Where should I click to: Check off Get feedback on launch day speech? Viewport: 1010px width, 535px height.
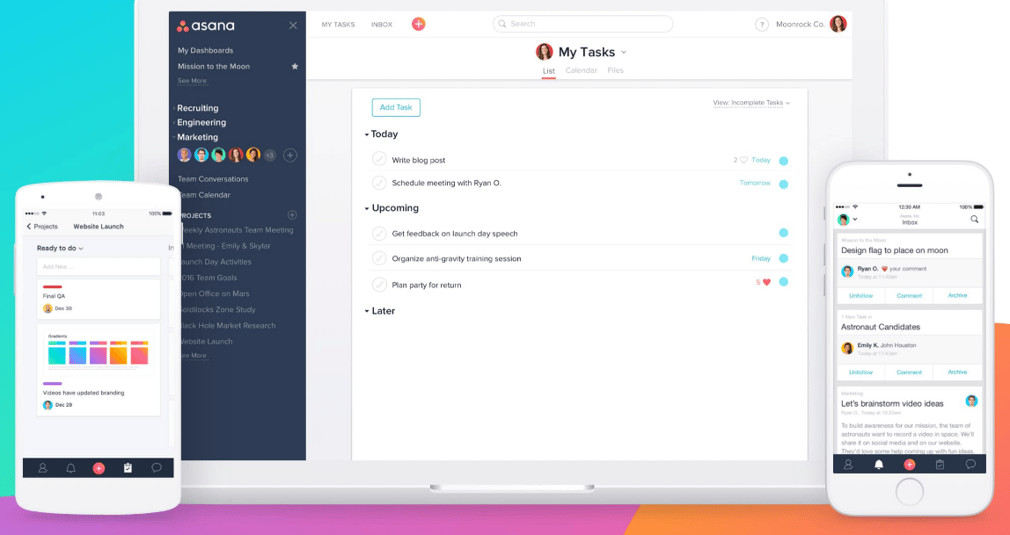coord(379,233)
